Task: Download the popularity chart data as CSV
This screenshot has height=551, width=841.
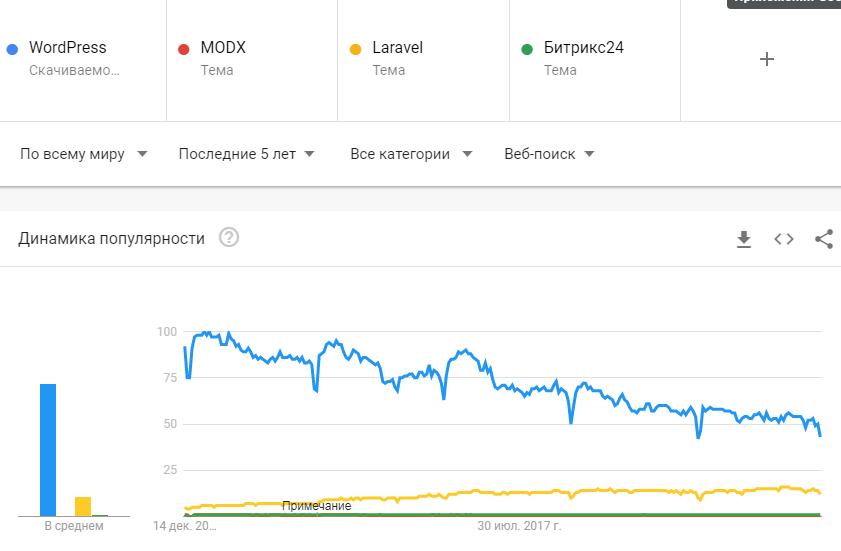Action: 743,239
